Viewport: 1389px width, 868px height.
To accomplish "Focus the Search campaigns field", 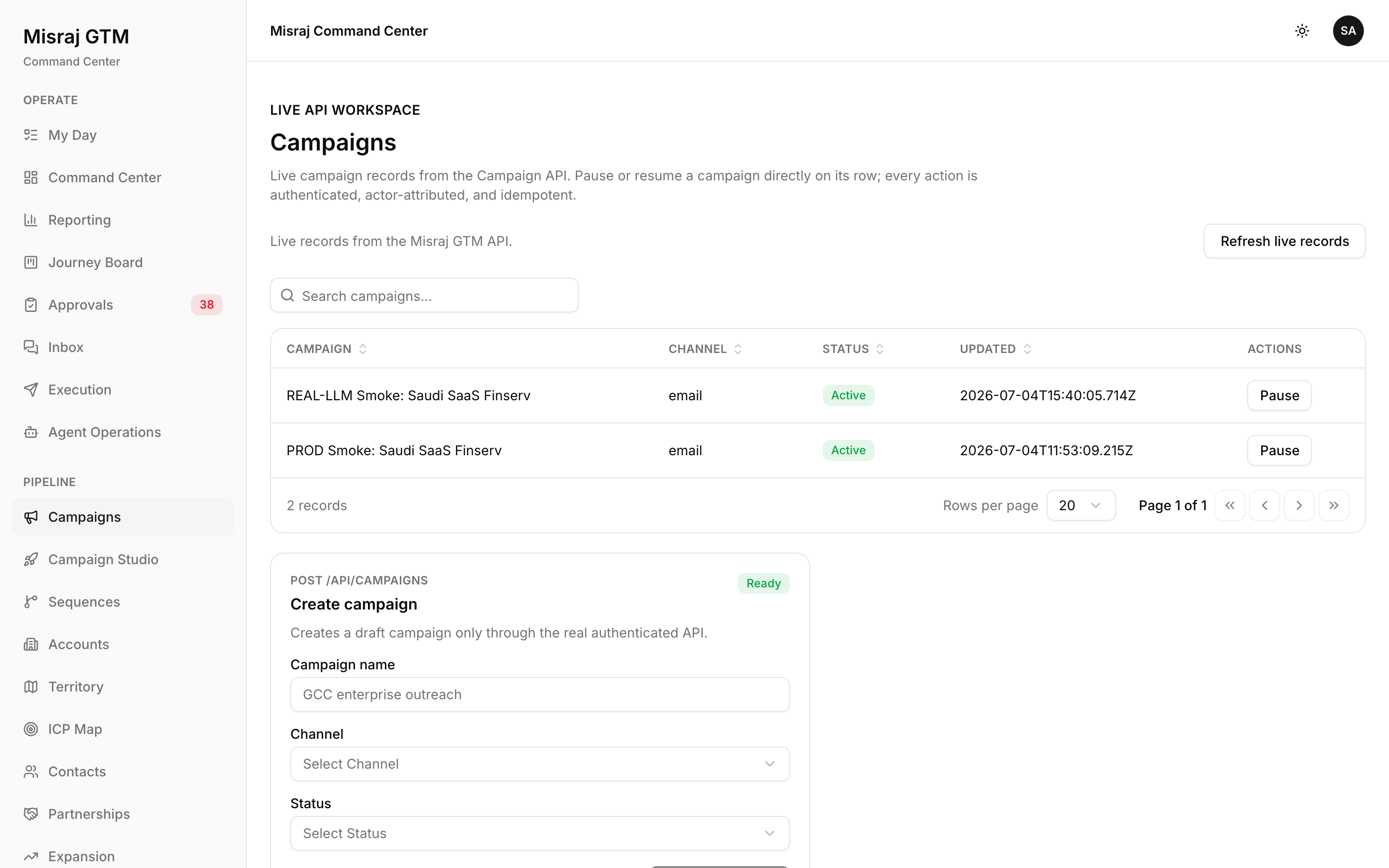I will (424, 296).
